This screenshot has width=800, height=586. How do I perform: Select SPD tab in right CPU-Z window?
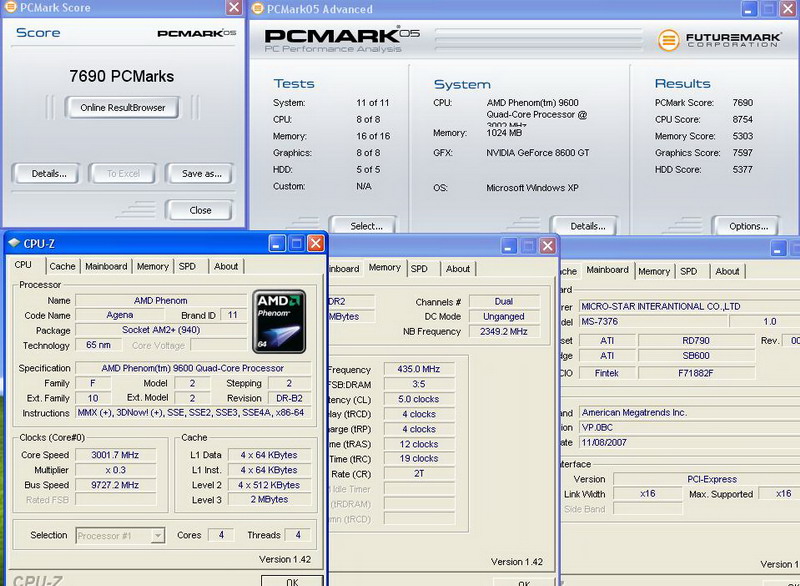click(688, 271)
